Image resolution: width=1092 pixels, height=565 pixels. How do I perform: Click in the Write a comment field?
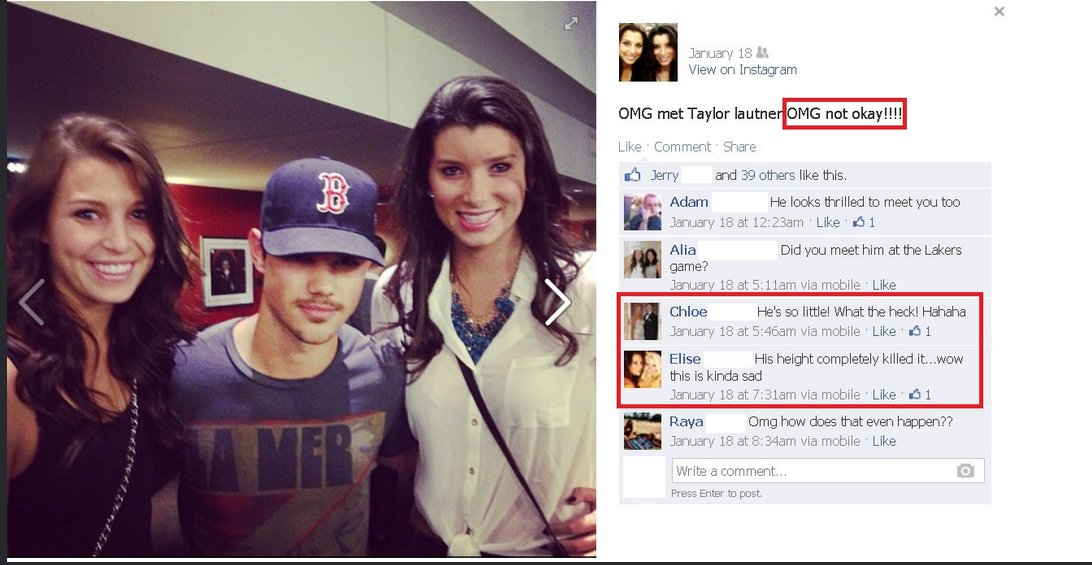tap(828, 471)
